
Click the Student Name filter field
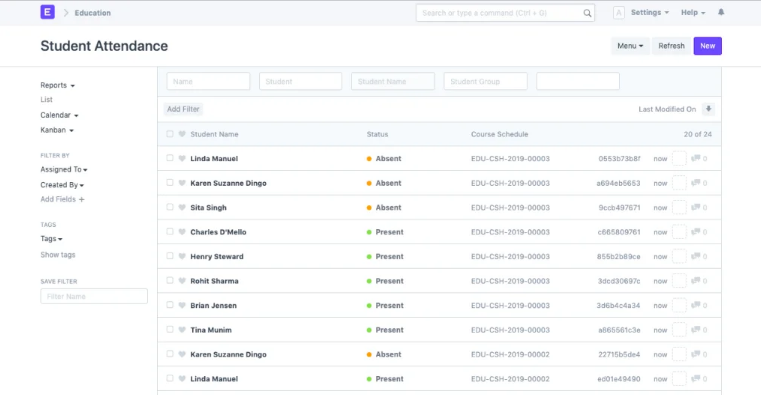tap(393, 82)
